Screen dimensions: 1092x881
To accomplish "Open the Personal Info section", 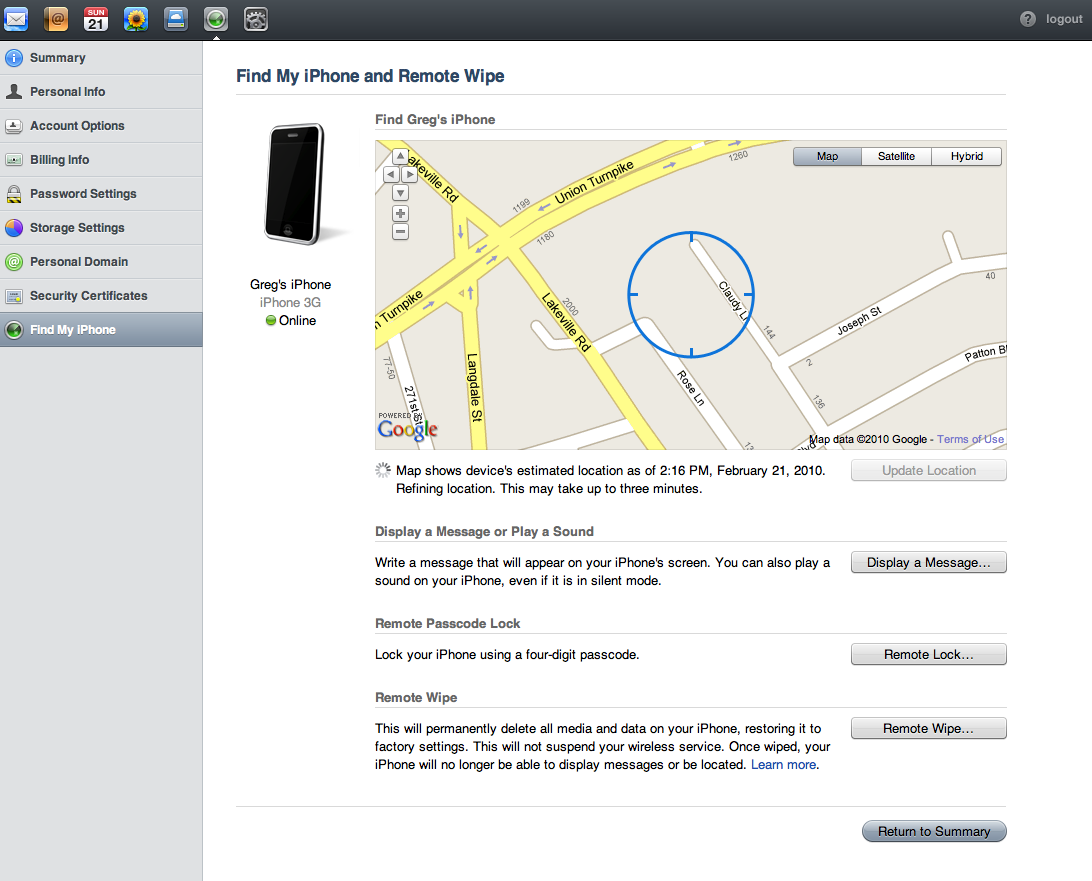I will [x=101, y=91].
